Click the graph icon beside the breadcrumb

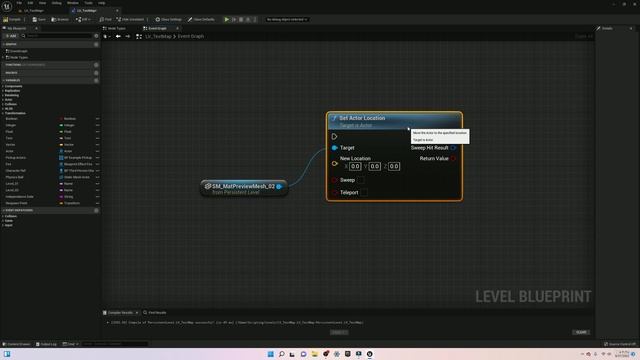coord(139,36)
